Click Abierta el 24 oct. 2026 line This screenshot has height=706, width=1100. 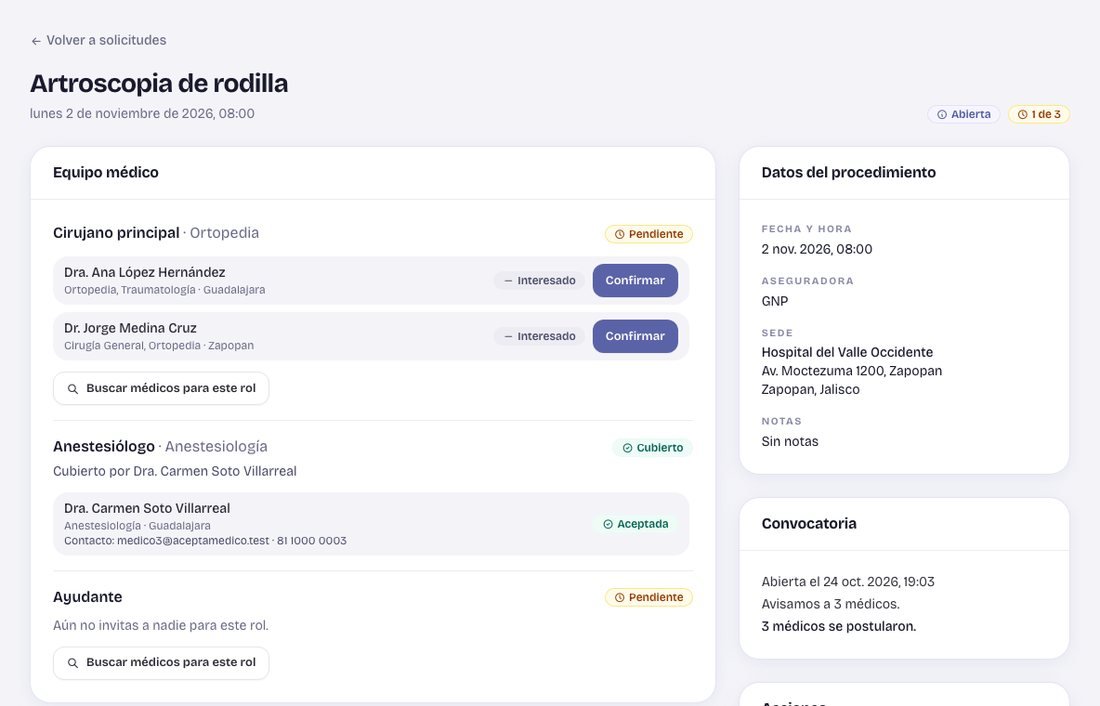(847, 582)
